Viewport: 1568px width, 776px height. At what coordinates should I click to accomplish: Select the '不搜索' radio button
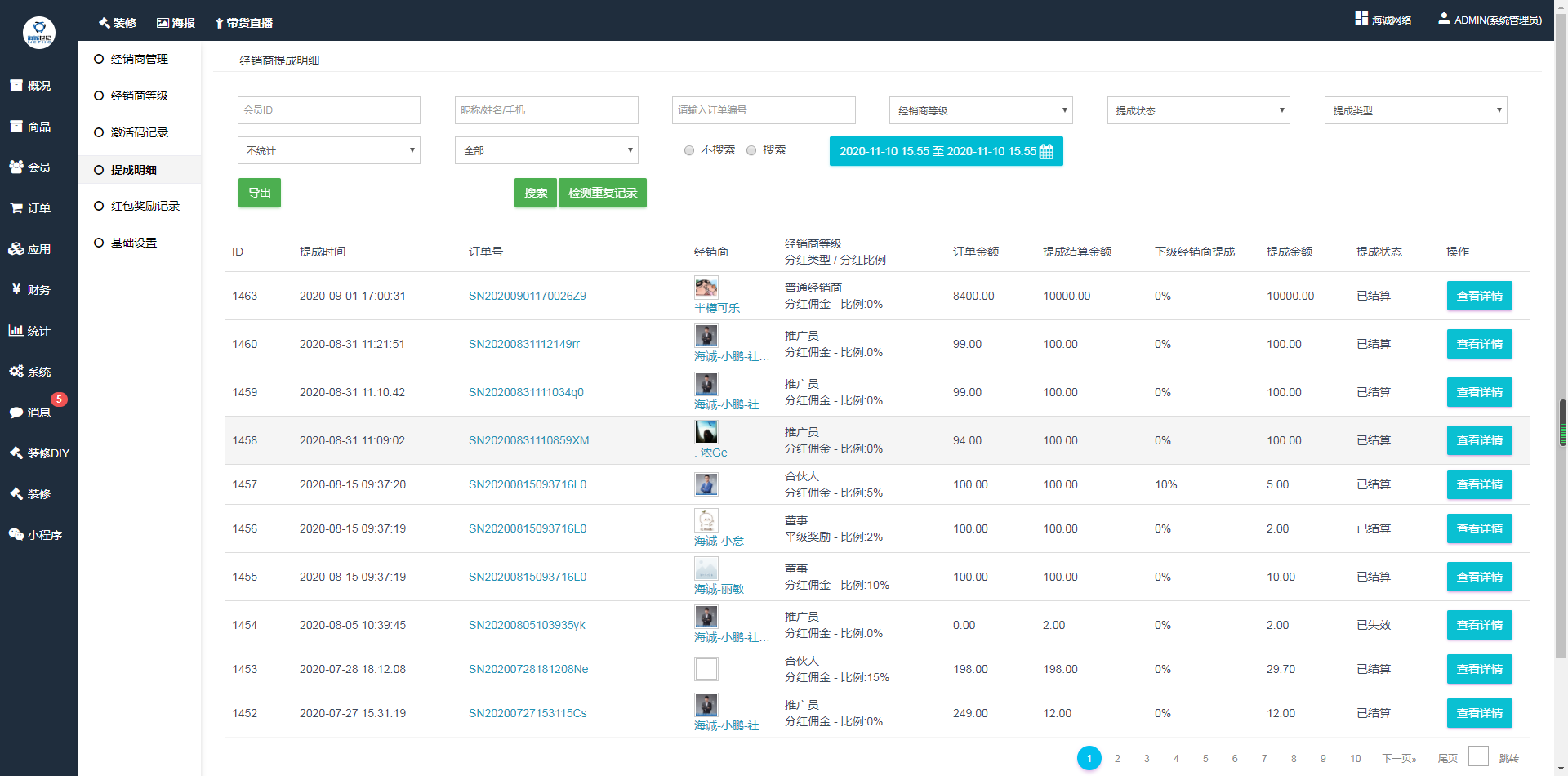tap(689, 150)
